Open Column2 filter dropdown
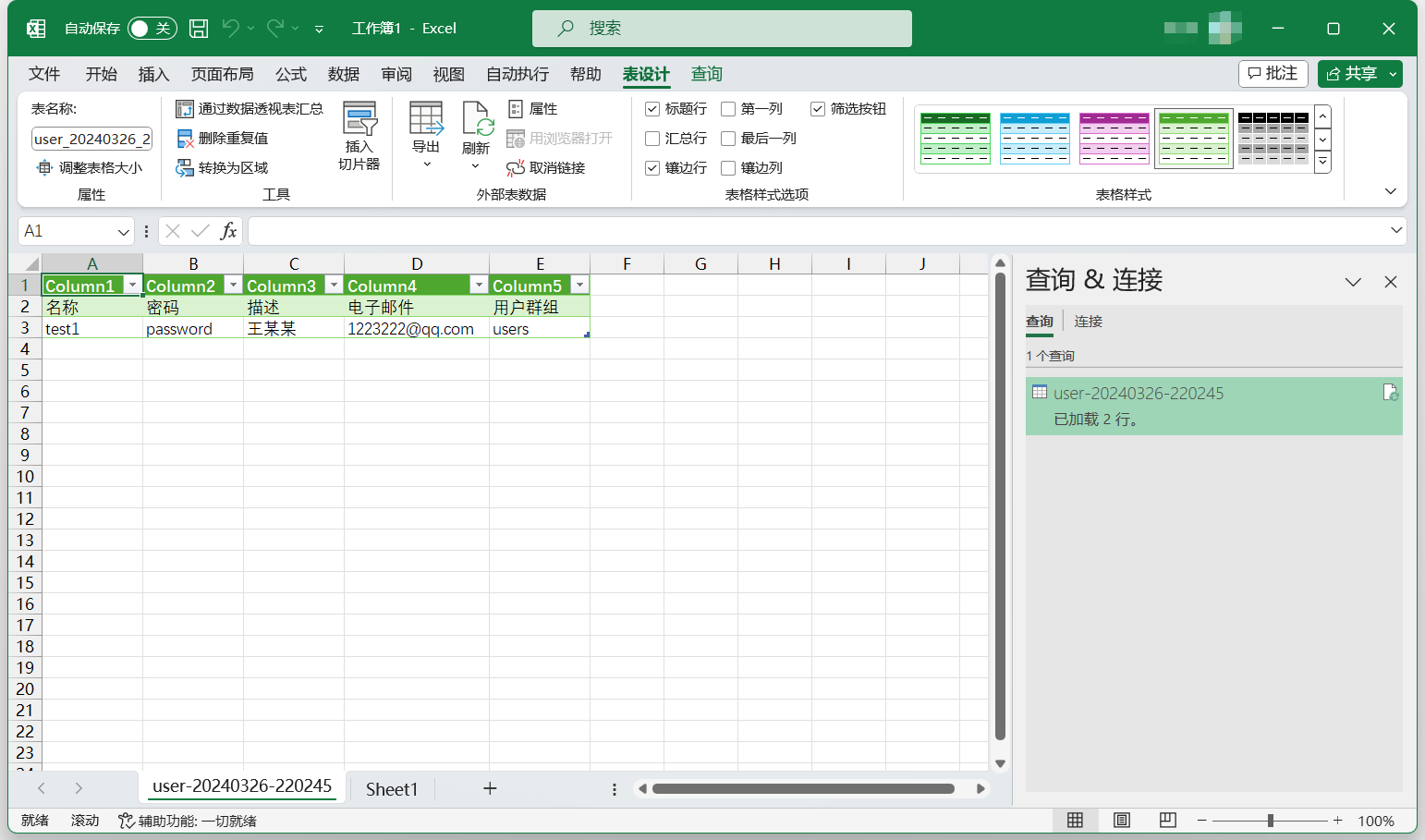1425x840 pixels. coord(233,286)
